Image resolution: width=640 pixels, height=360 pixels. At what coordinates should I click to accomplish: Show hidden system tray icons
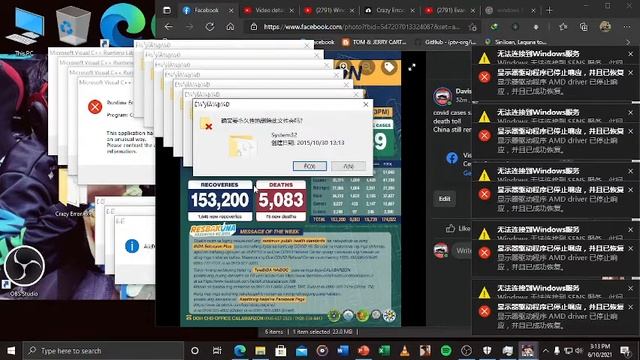(546, 351)
